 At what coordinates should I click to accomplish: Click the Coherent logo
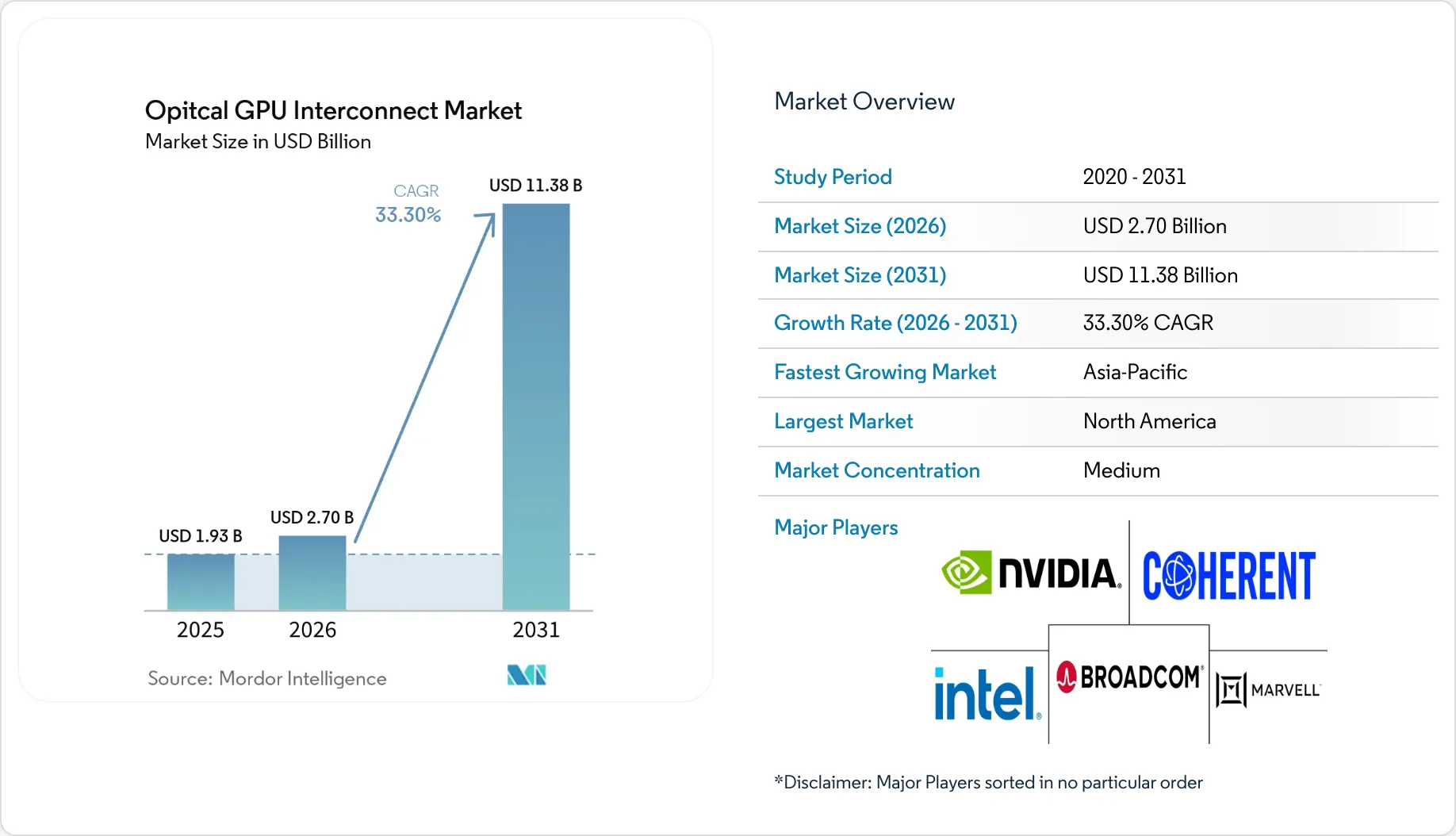[1228, 575]
